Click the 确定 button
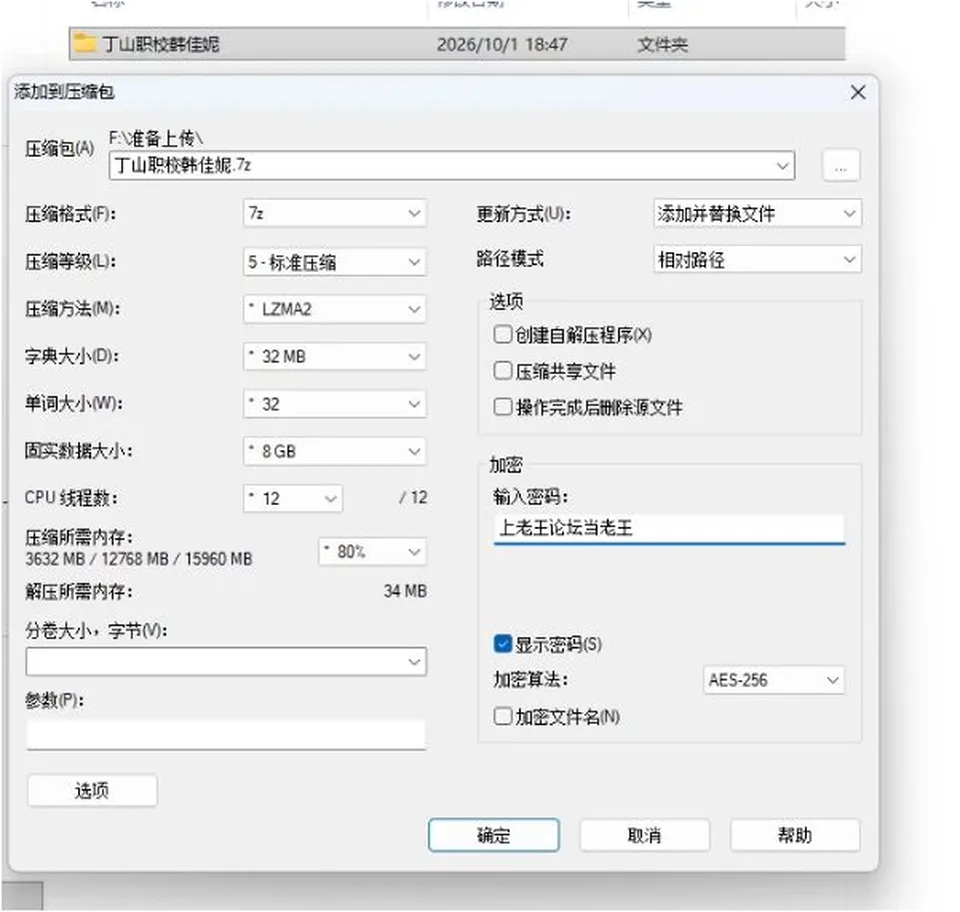Image resolution: width=960 pixels, height=912 pixels. 493,835
